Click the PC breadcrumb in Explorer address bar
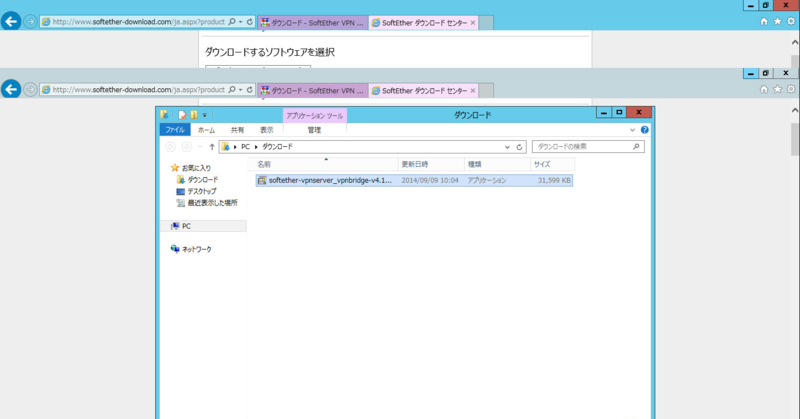This screenshot has width=800, height=419. 245,147
